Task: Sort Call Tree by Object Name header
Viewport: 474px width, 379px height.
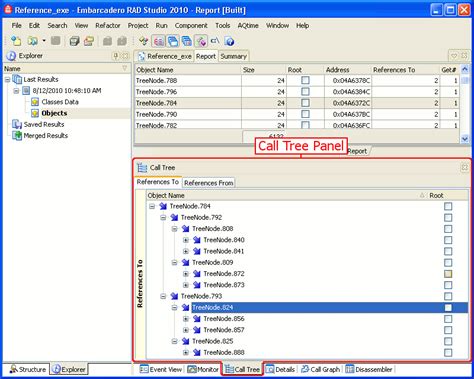Action: [x=287, y=195]
